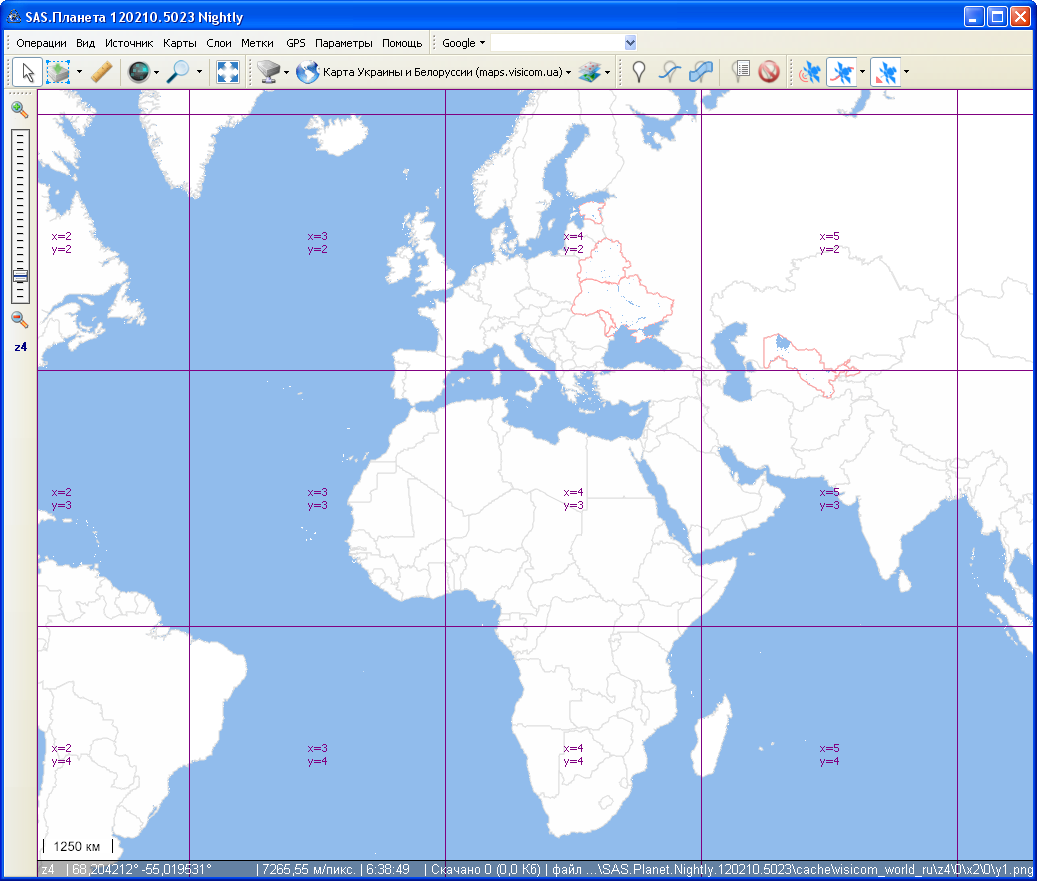Screen dimensions: 1037x881
Task: Click the magnifier search icon in toolbar
Action: point(178,72)
